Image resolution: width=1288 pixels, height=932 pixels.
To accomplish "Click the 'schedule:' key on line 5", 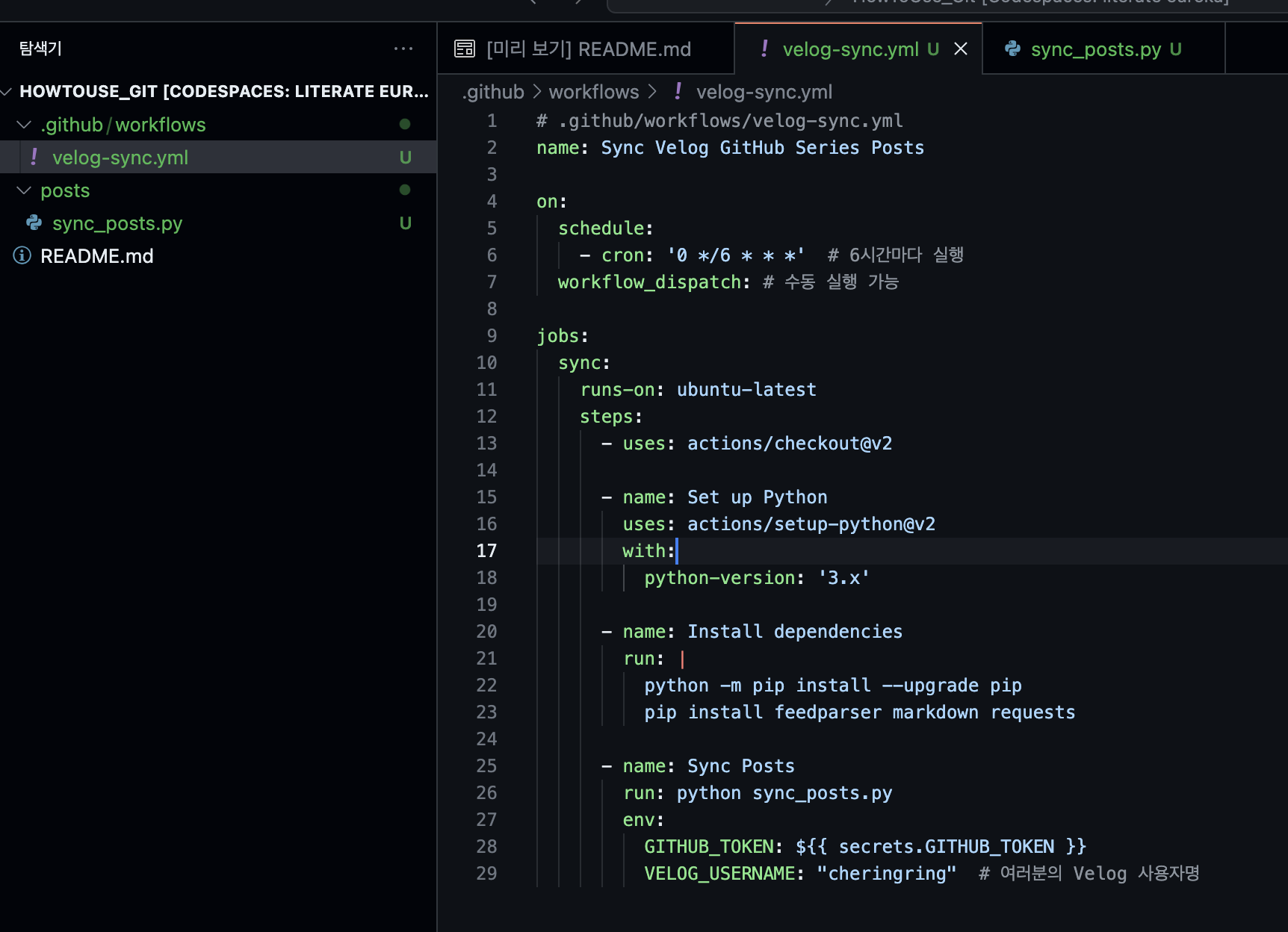I will tap(606, 228).
